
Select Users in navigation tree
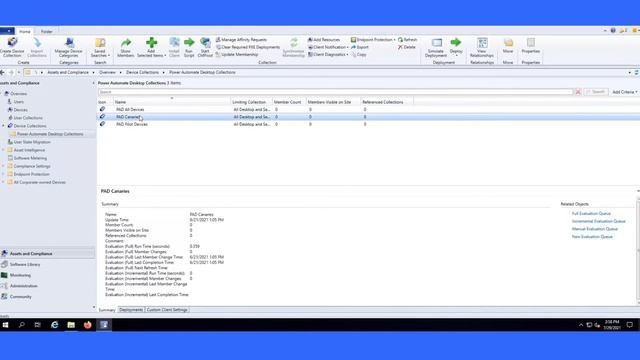pyautogui.click(x=19, y=102)
